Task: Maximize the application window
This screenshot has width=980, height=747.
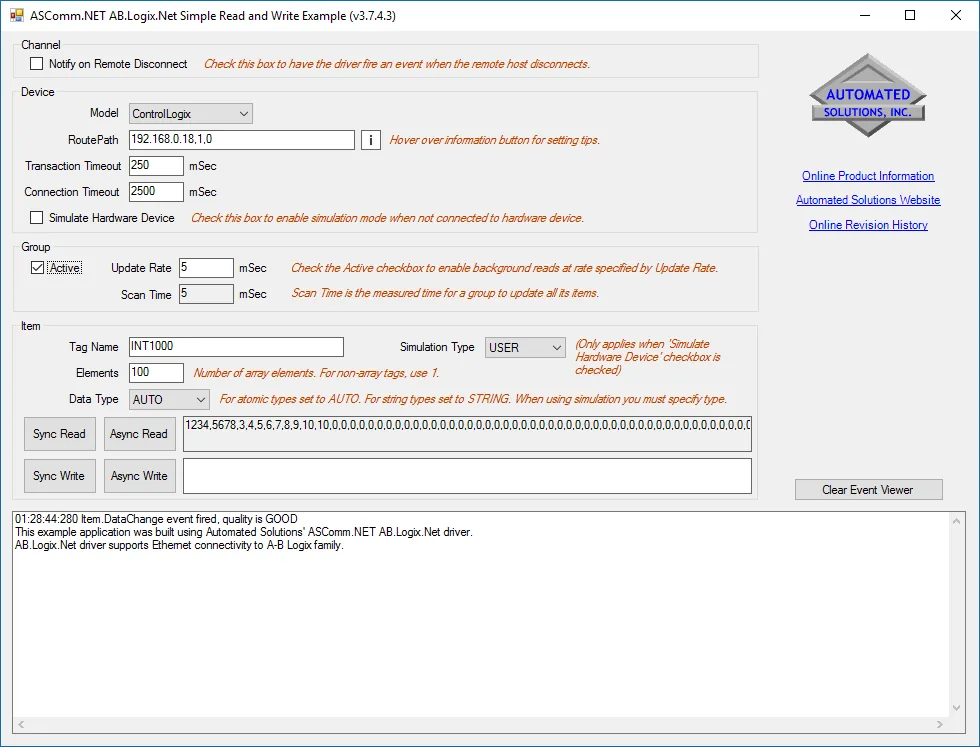Action: coord(910,15)
